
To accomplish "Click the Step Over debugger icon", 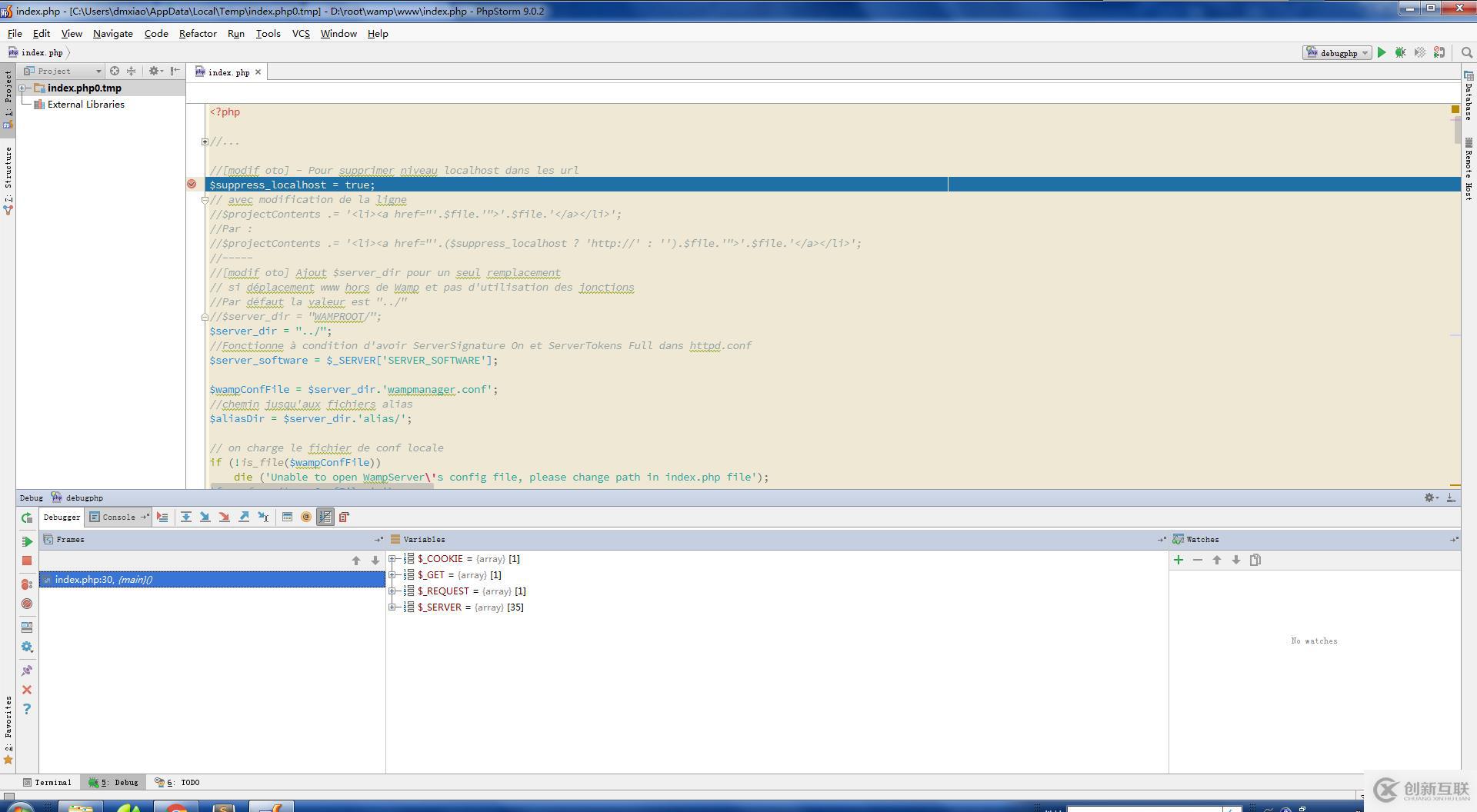I will click(186, 517).
